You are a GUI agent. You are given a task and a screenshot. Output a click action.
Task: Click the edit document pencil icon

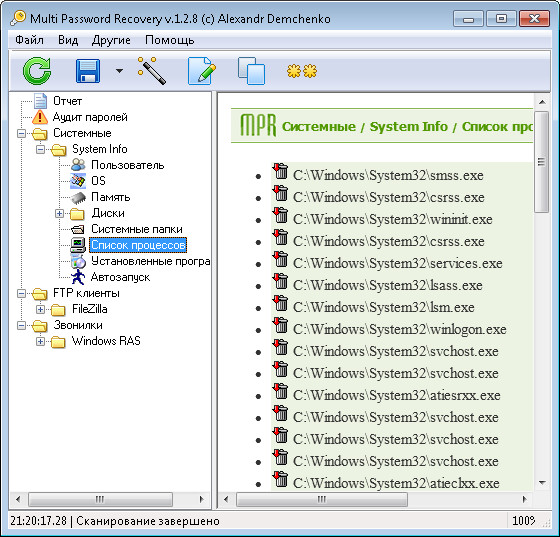point(202,71)
